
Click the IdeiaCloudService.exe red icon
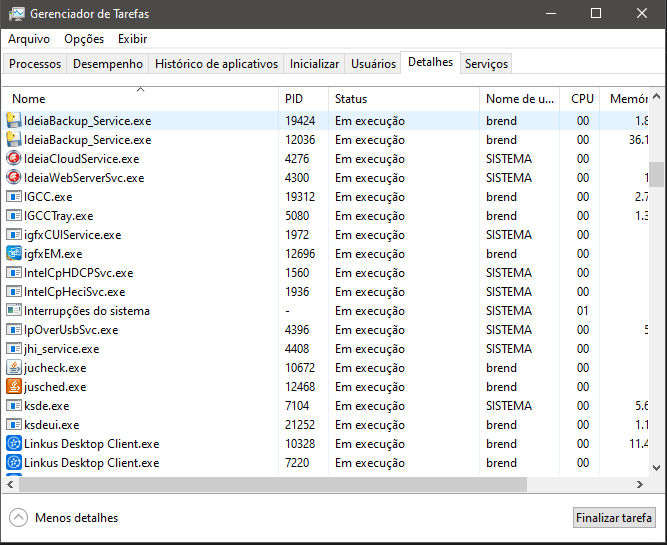tap(14, 158)
